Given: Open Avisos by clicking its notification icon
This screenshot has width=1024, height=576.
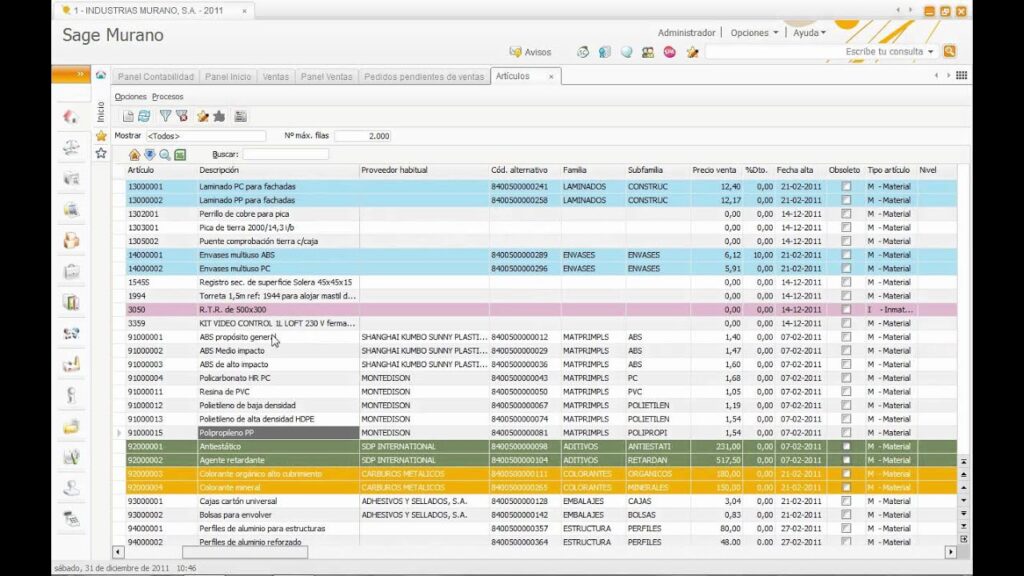Looking at the screenshot, I should click(x=517, y=51).
